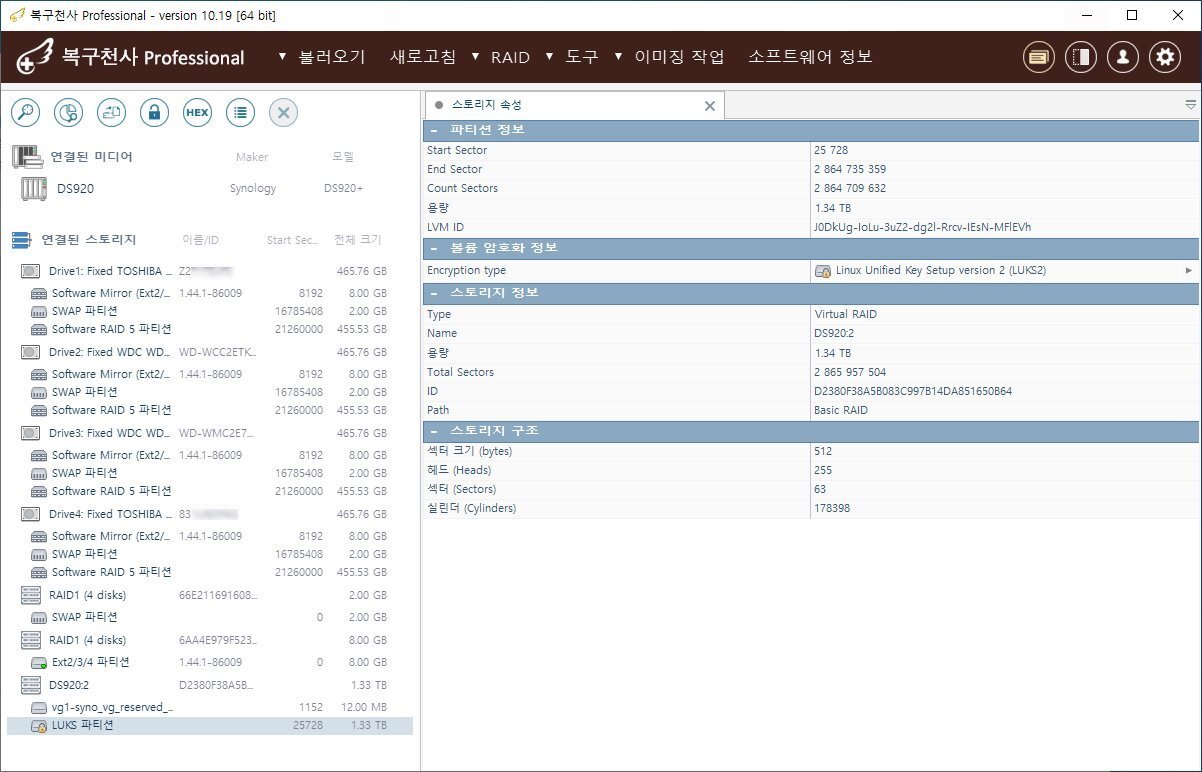Select vg1-syno_vg_reserved_ volume row
1202x772 pixels.
click(210, 707)
